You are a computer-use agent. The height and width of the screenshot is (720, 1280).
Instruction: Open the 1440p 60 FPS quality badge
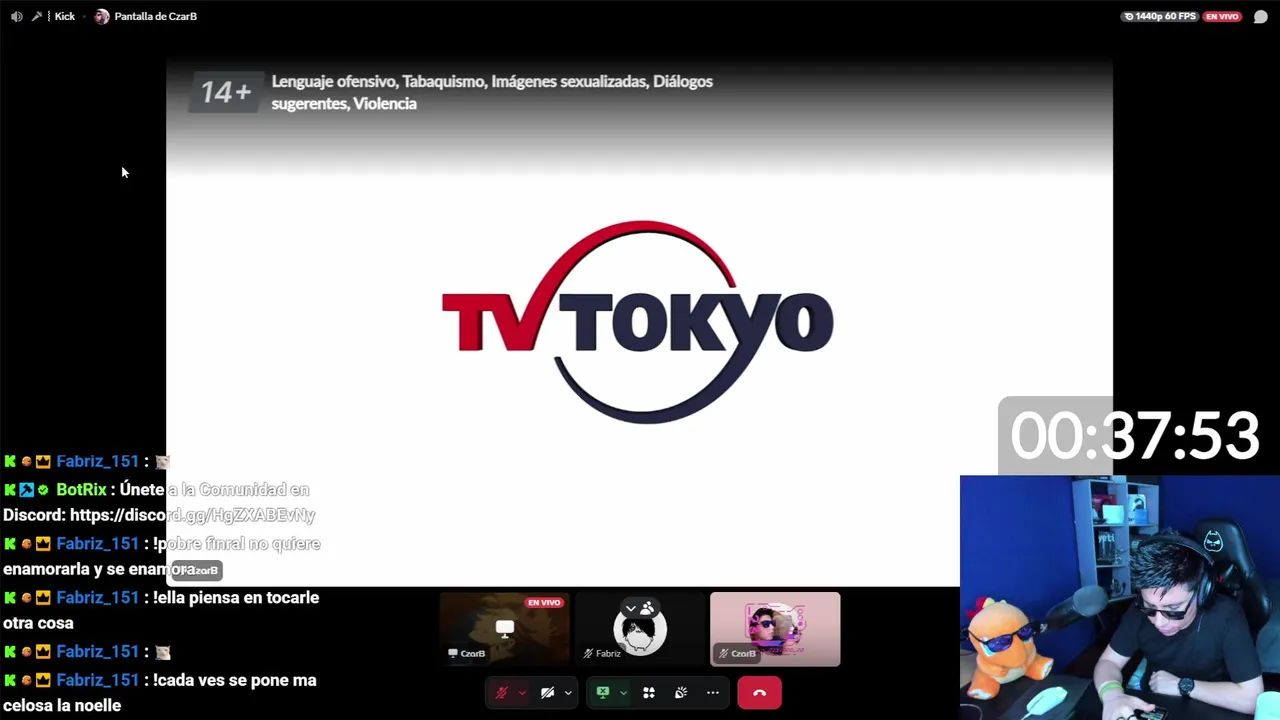coord(1160,16)
